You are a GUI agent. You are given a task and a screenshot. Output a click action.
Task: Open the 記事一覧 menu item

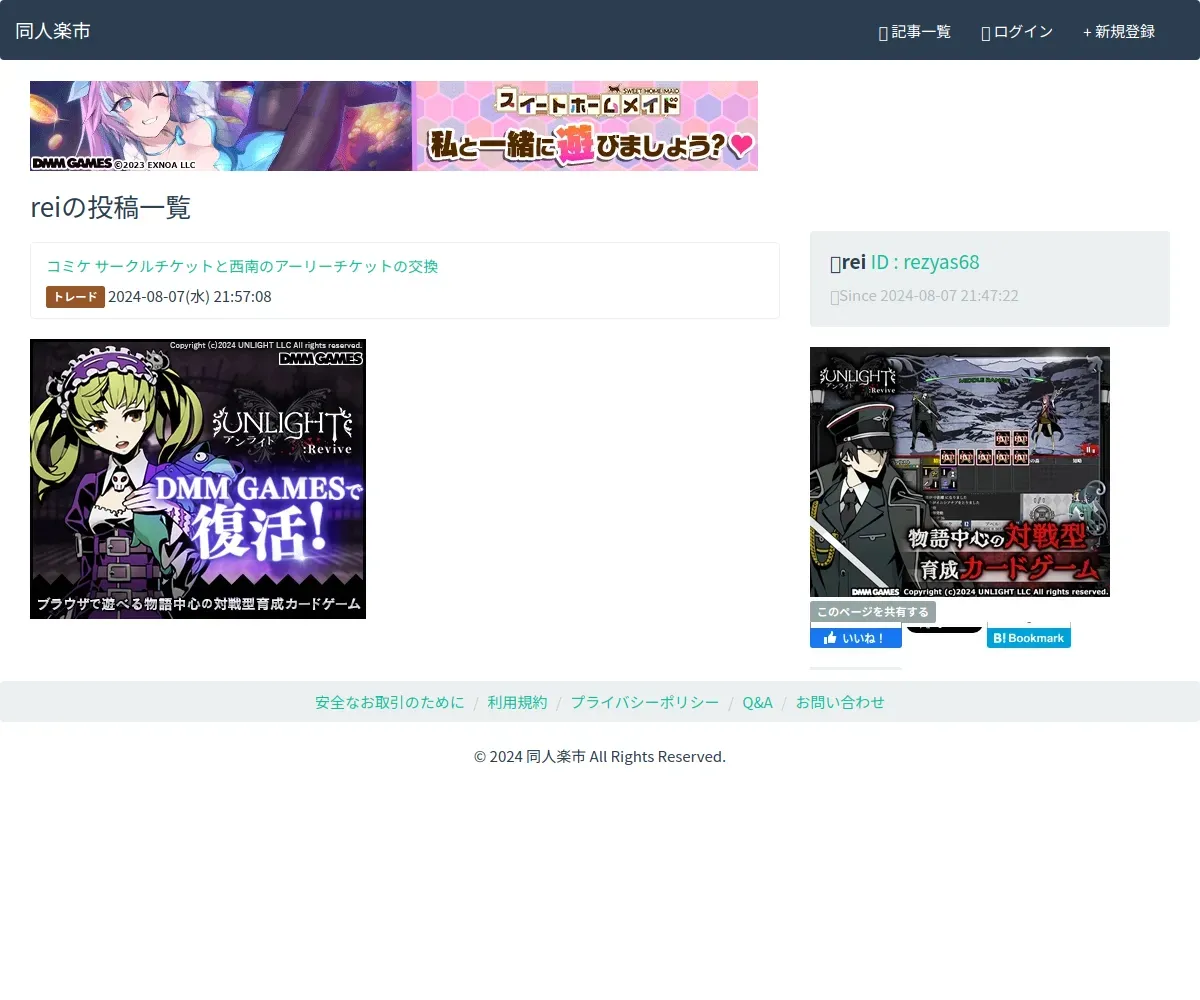[x=915, y=31]
